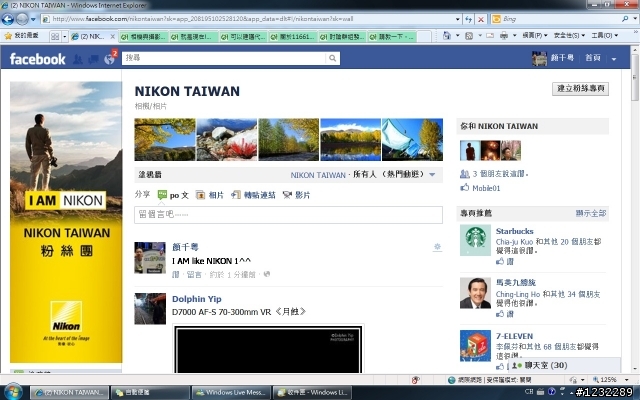
Task: Switch to the 關於11661... tab
Action: 292,37
